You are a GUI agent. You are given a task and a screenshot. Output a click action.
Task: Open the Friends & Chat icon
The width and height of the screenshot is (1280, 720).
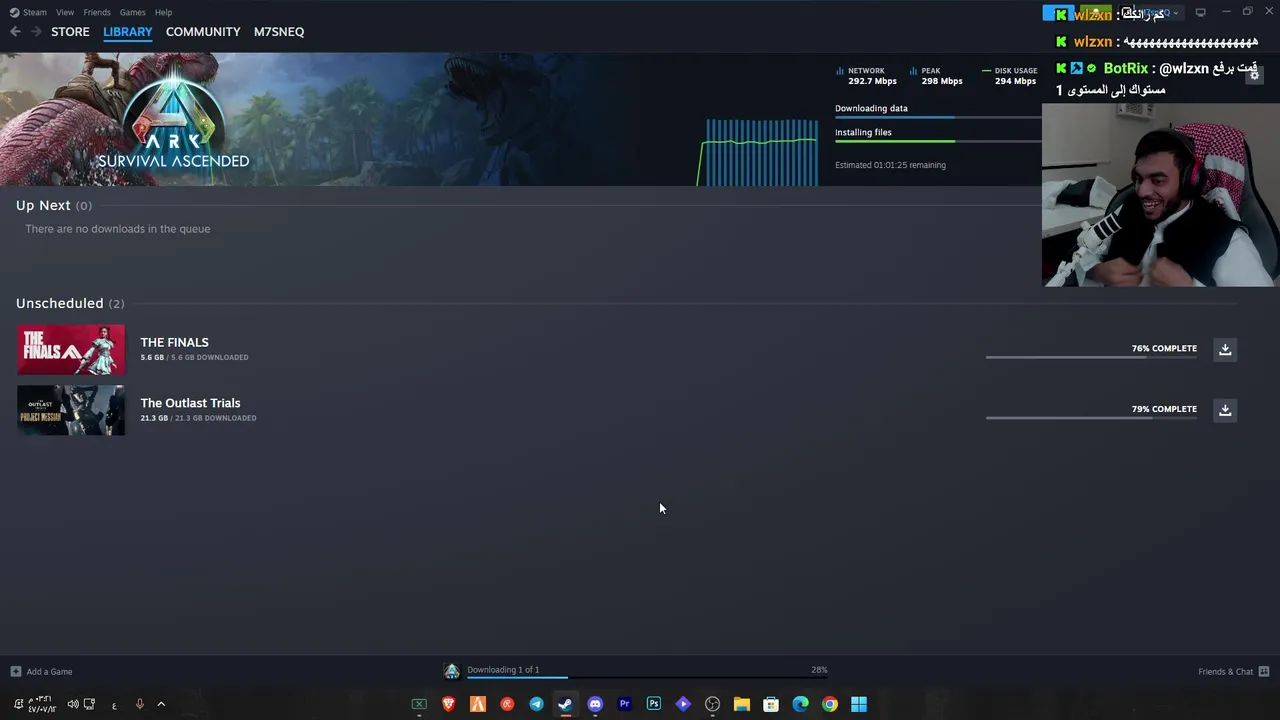coord(1264,672)
